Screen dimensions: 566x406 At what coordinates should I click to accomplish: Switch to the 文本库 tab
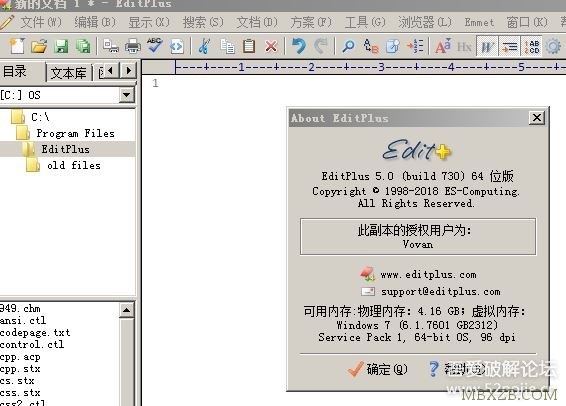click(69, 73)
